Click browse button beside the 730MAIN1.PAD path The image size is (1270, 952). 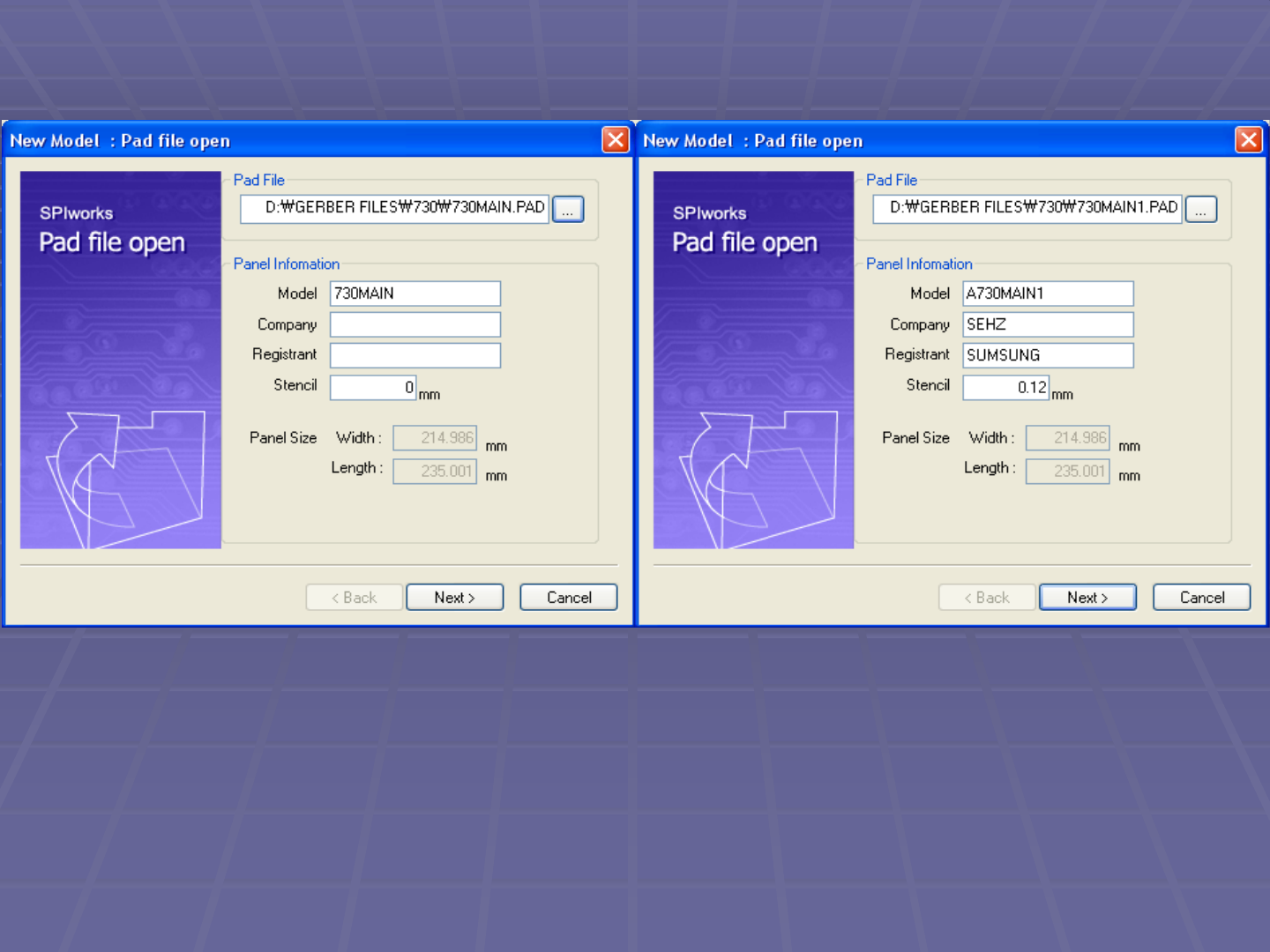pyautogui.click(x=1201, y=209)
